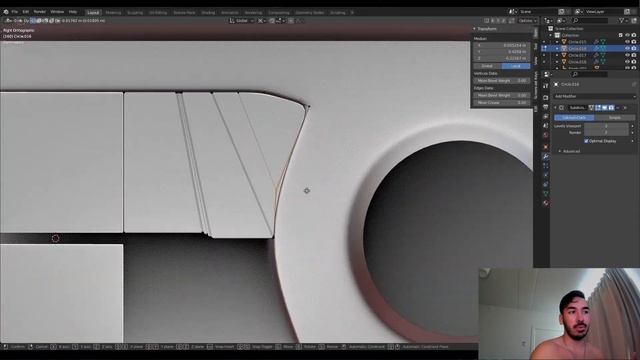Open the Add Modifier dropdown
Image resolution: width=640 pixels, height=360 pixels.
point(595,96)
